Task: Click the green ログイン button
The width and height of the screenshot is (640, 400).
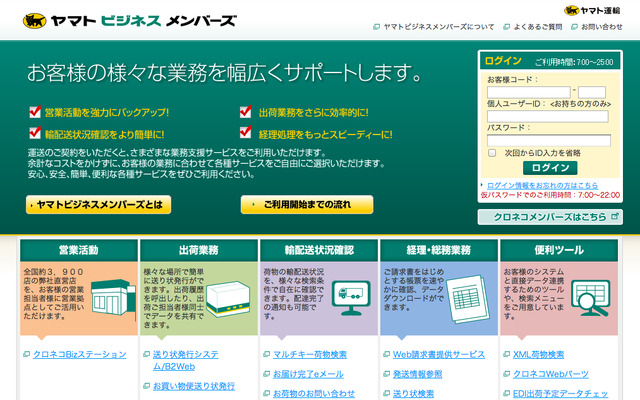Action: pyautogui.click(x=550, y=168)
